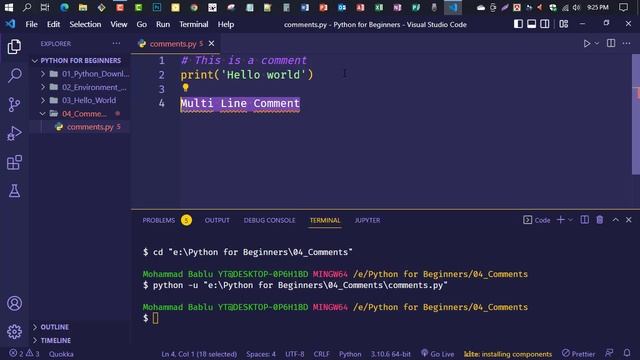Switch to the OUTPUT tab
640x360 pixels.
click(217, 220)
